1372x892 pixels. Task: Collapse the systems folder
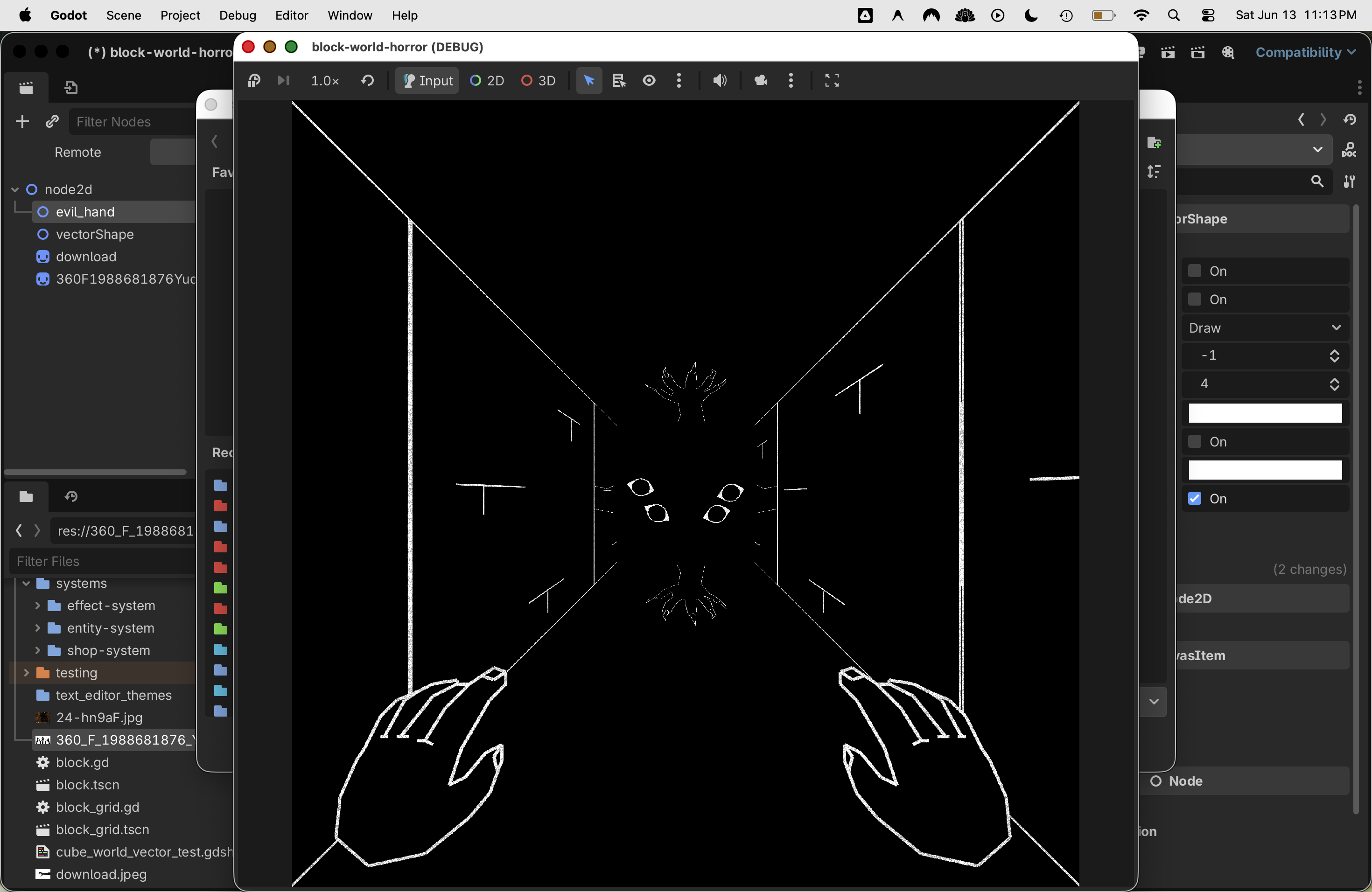[x=26, y=584]
